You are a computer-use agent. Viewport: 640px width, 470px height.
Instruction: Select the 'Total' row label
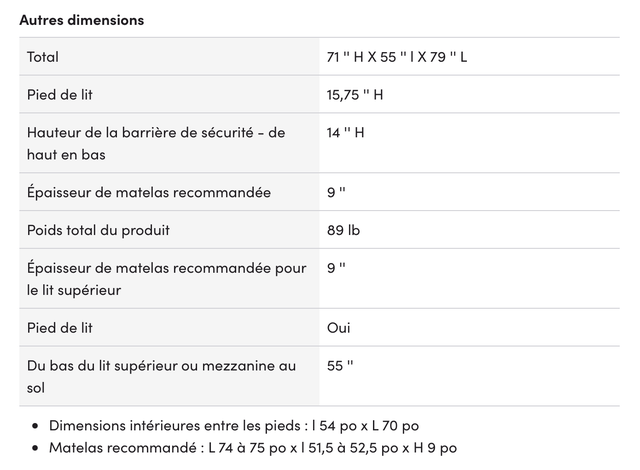click(43, 57)
